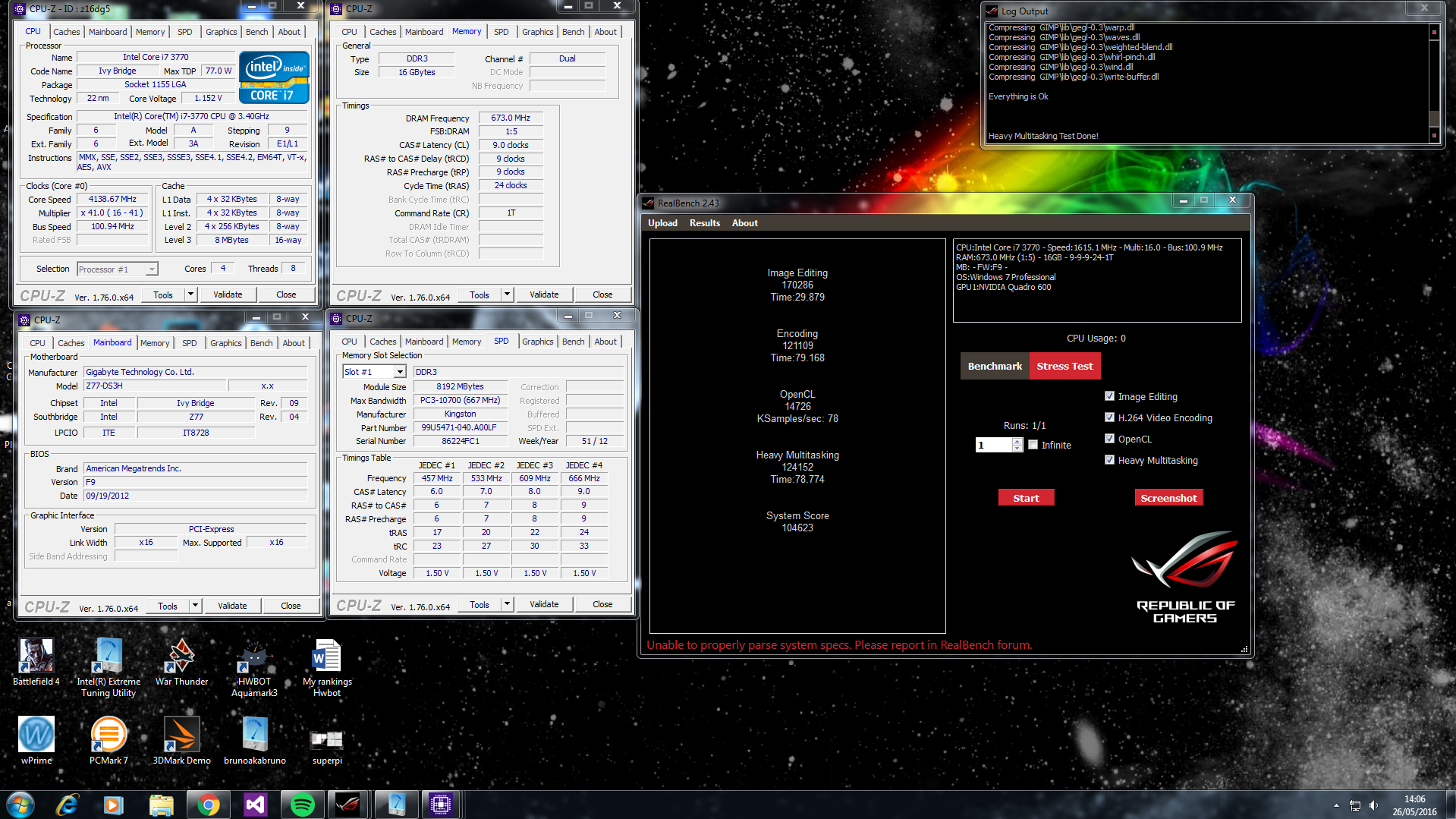
Task: Toggle OpenCL benchmark checkbox
Action: [x=1109, y=439]
